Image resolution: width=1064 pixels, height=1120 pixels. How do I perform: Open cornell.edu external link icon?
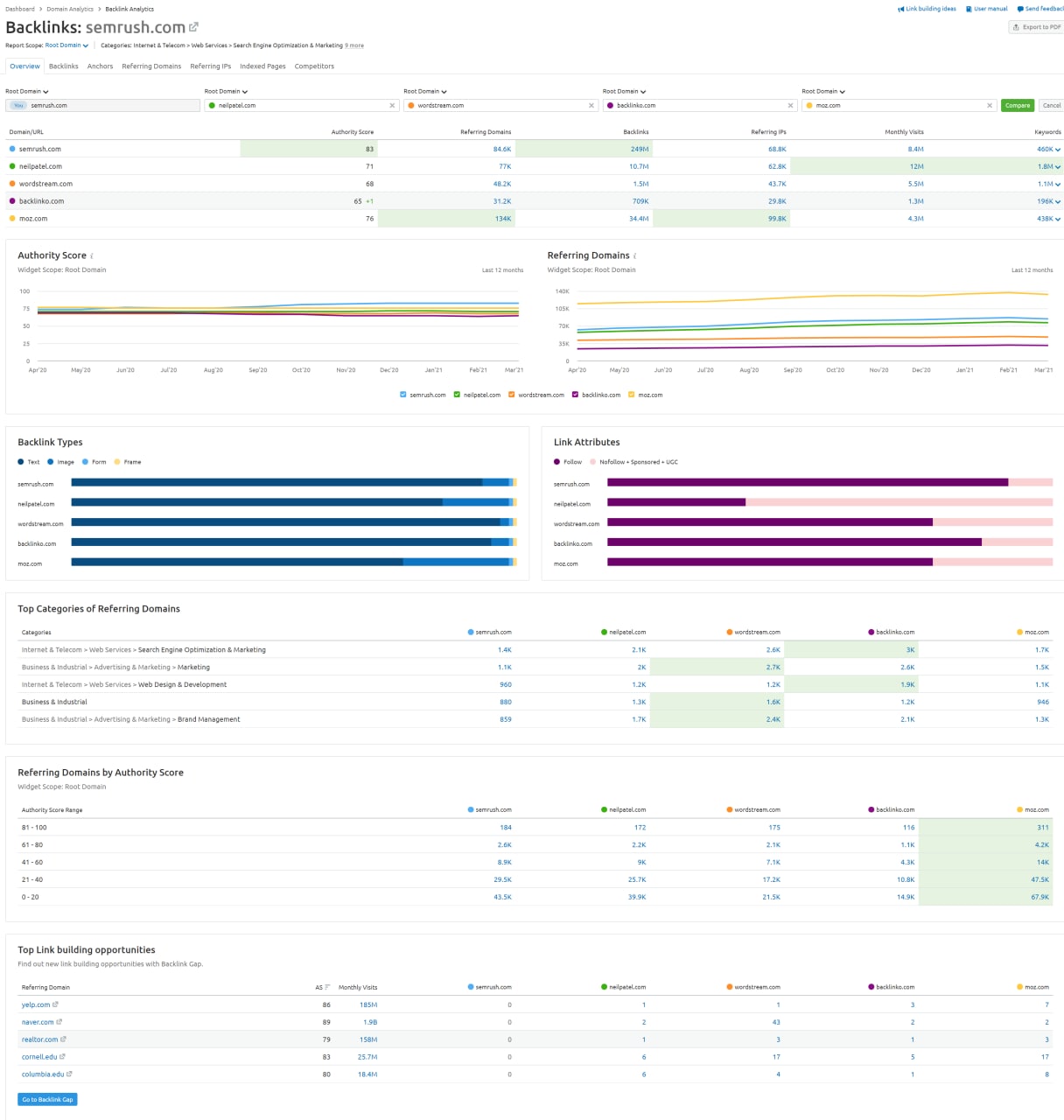click(63, 1057)
